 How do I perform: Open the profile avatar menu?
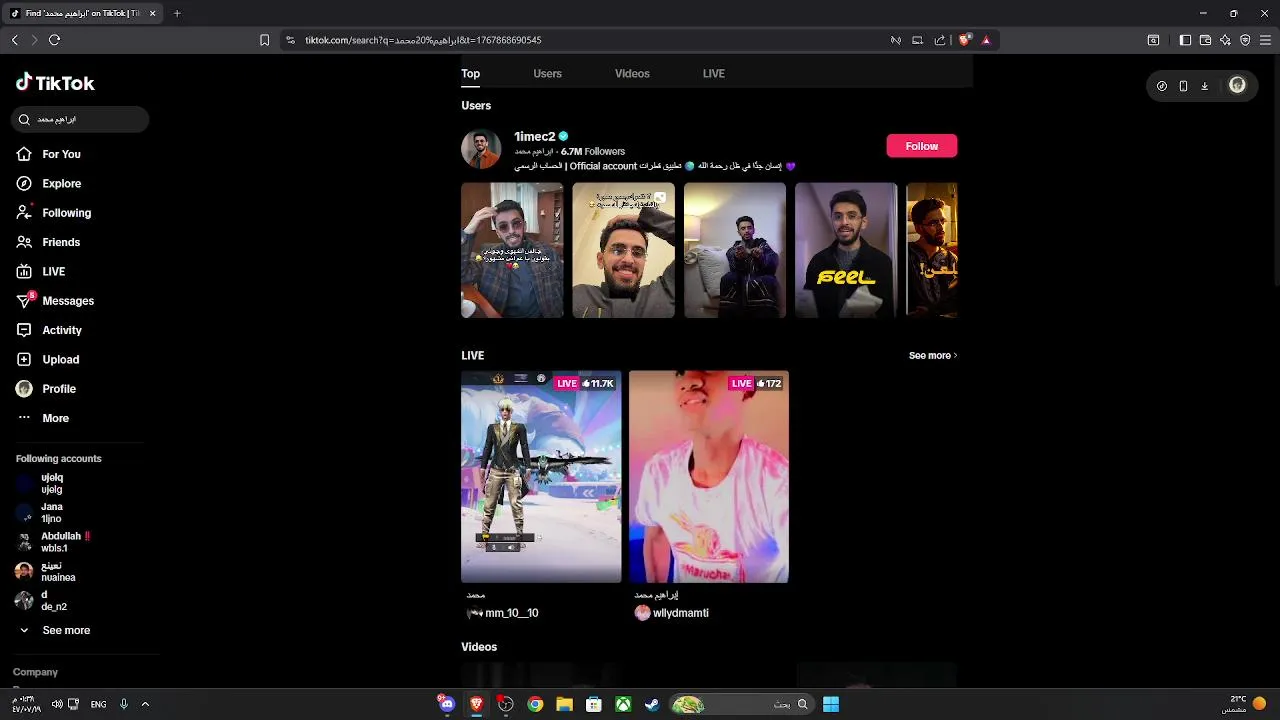[x=1237, y=85]
